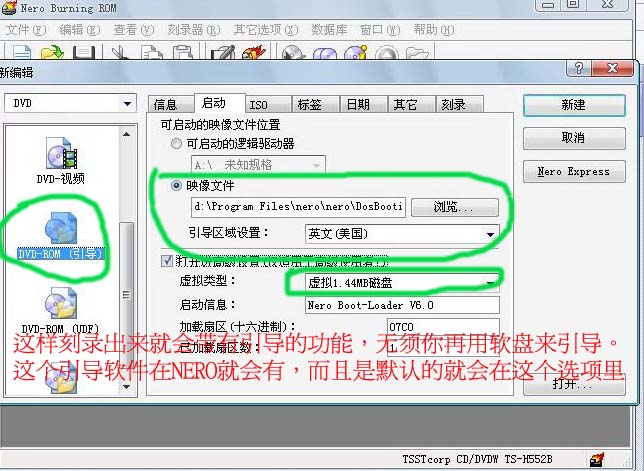Switch to the ISO tab
This screenshot has width=644, height=471.
269,104
